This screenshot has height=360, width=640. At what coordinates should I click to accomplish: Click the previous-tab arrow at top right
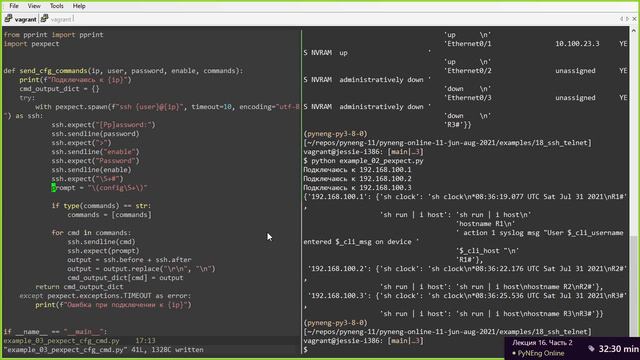pos(621,19)
